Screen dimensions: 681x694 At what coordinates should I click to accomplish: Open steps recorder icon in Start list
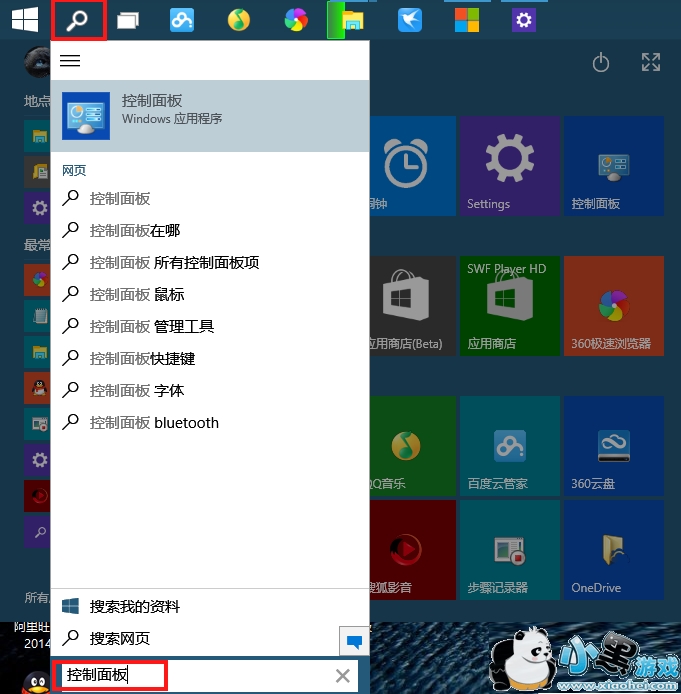coord(38,424)
